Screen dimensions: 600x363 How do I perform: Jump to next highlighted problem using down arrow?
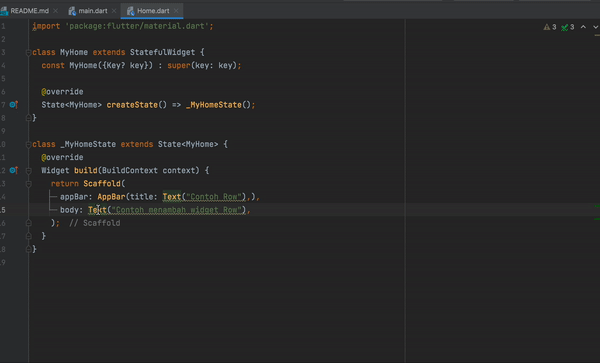point(595,27)
